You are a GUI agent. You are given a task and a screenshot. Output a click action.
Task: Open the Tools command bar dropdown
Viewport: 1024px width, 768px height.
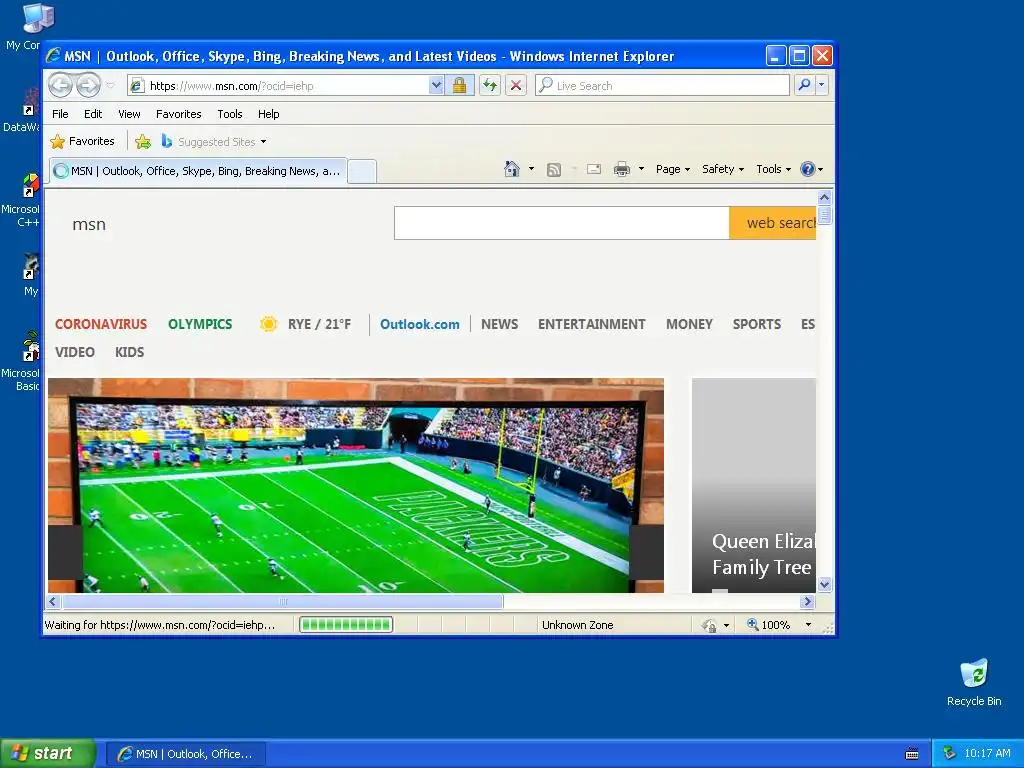click(773, 169)
